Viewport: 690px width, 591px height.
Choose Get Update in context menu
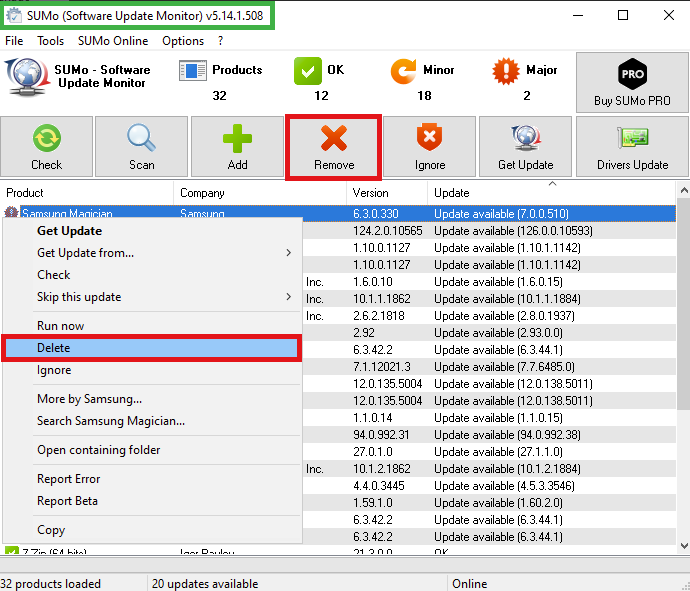[151, 231]
